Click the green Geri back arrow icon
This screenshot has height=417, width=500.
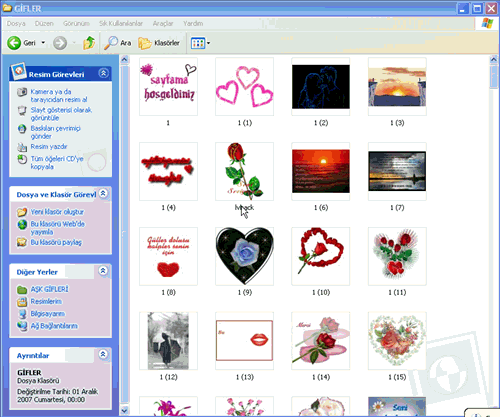tap(14, 43)
